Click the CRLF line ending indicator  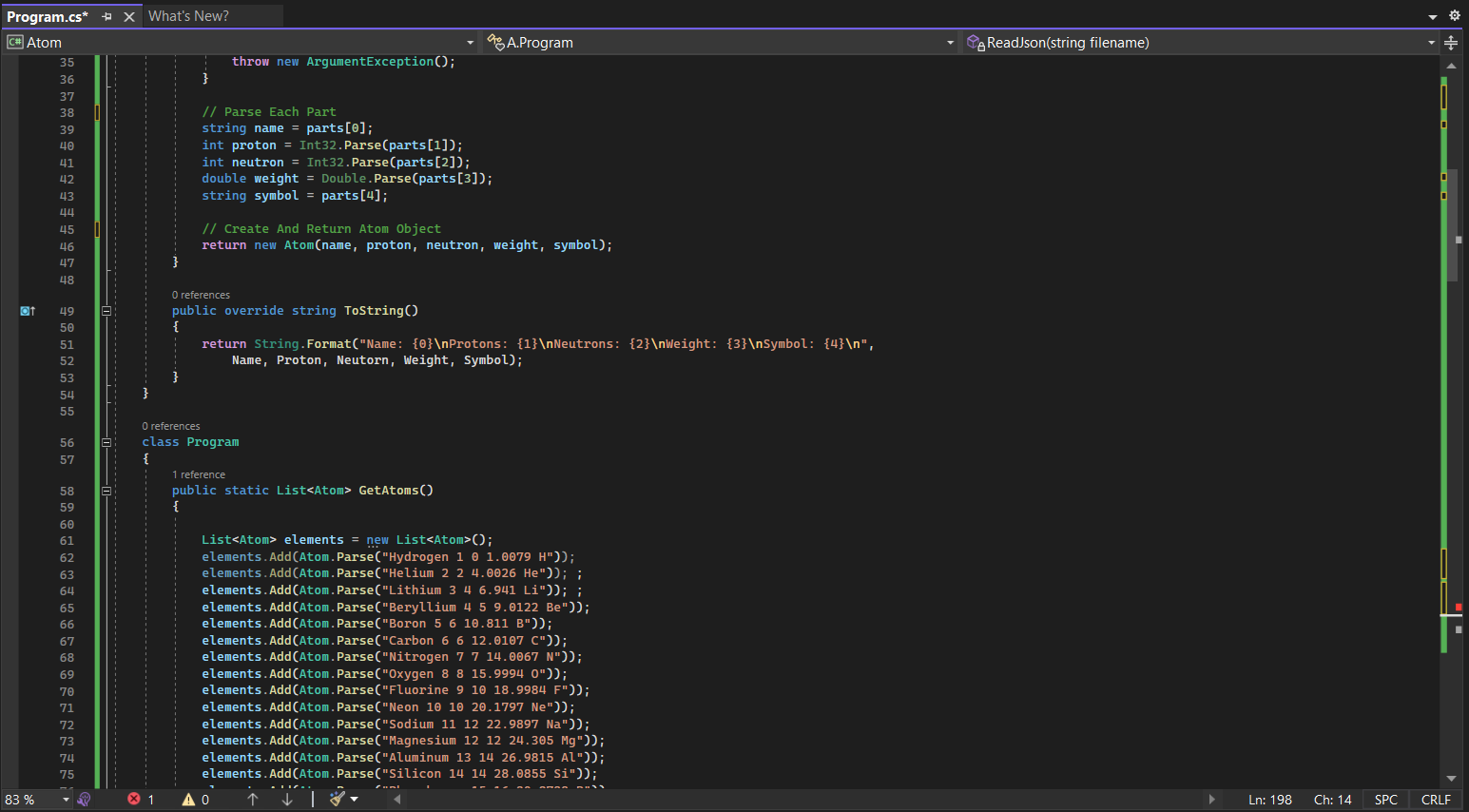point(1435,800)
